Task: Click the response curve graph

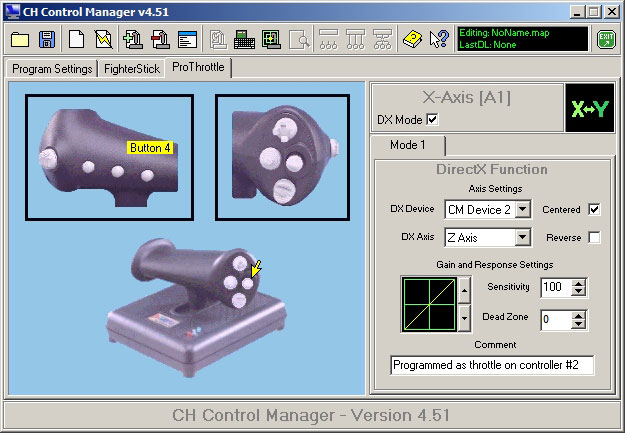Action: 429,304
